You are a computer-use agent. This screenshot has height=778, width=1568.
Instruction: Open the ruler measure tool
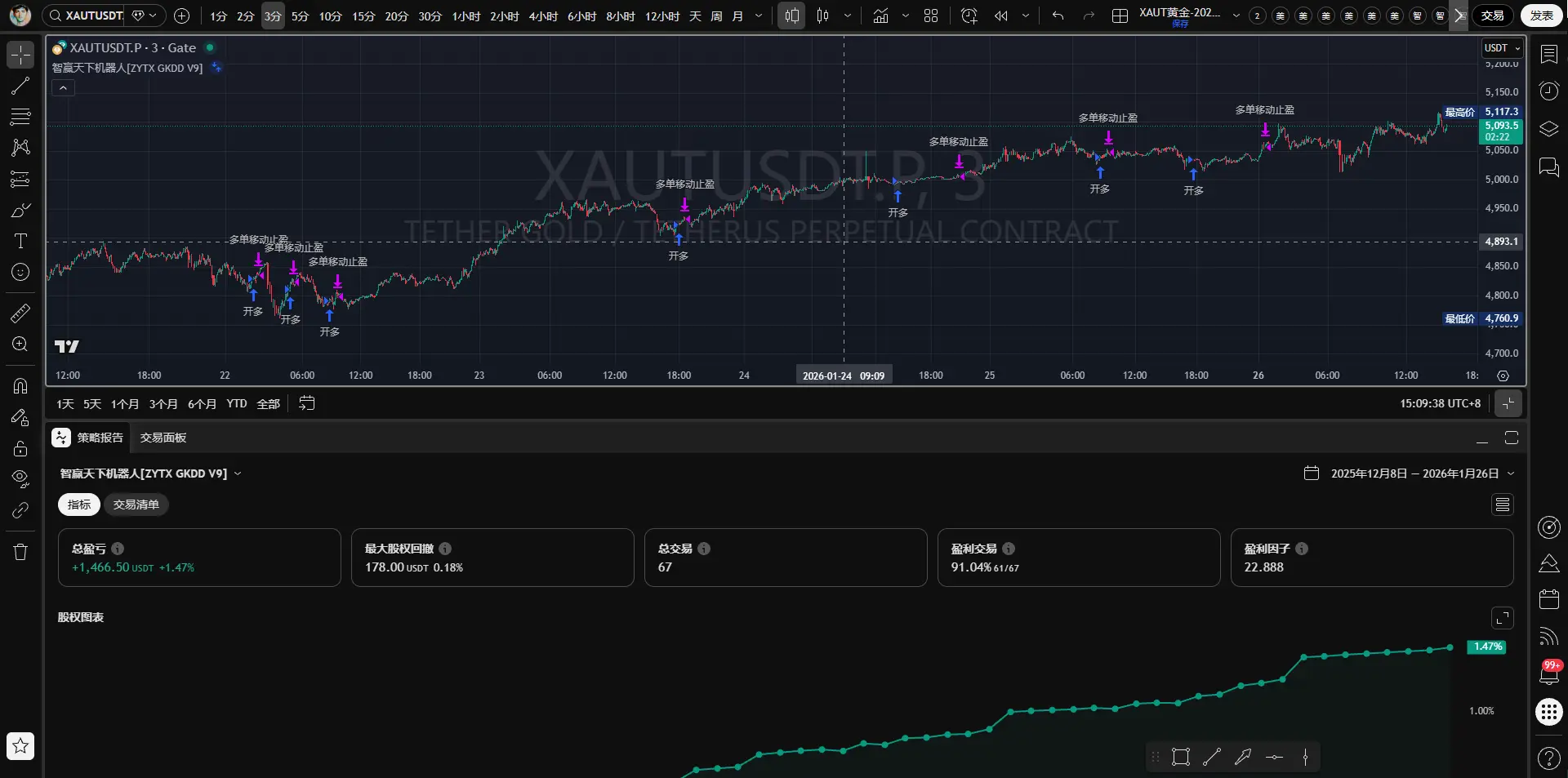20,313
